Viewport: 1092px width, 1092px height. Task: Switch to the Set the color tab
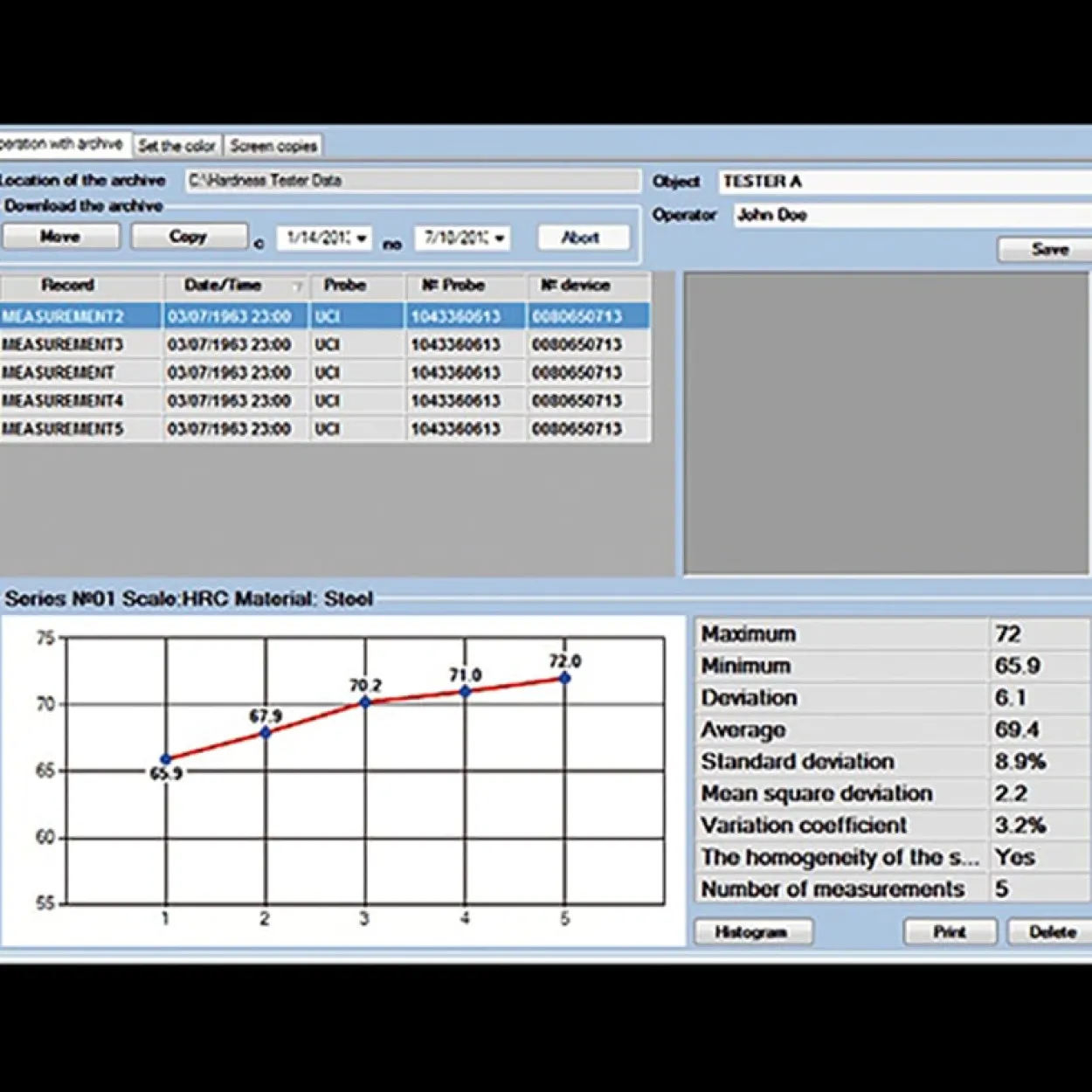176,146
